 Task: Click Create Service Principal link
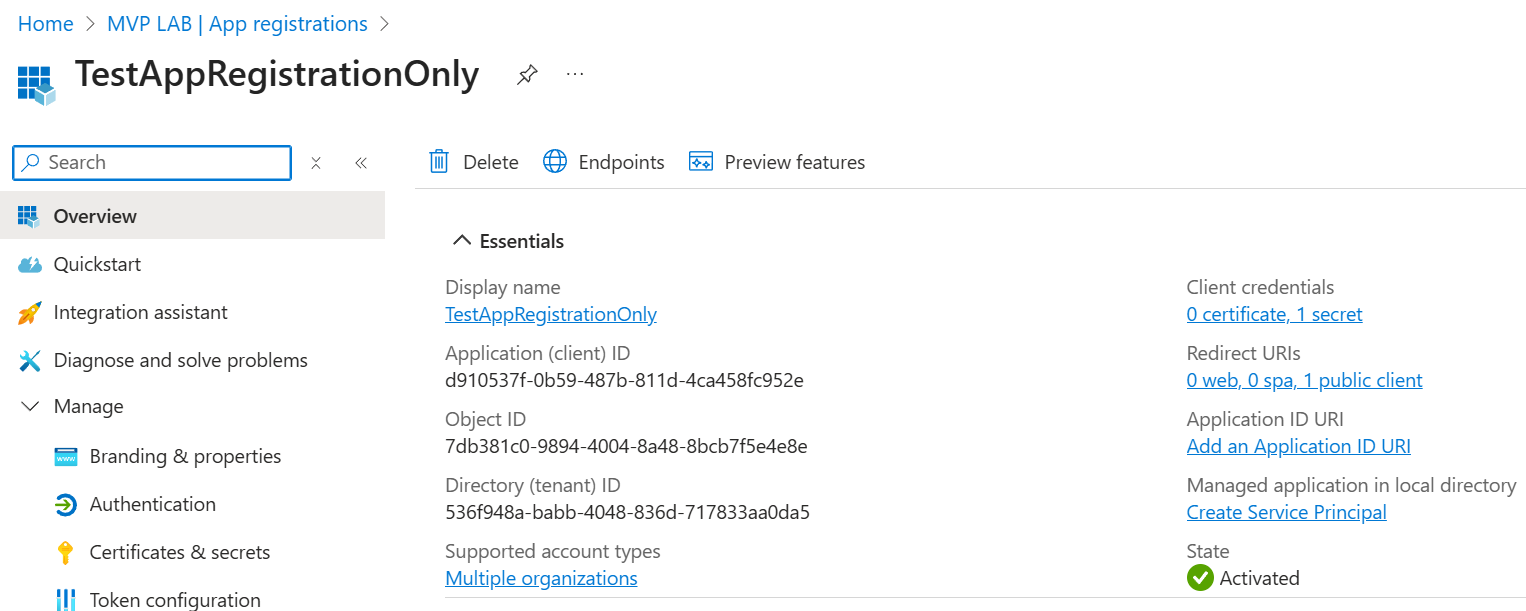click(1286, 512)
